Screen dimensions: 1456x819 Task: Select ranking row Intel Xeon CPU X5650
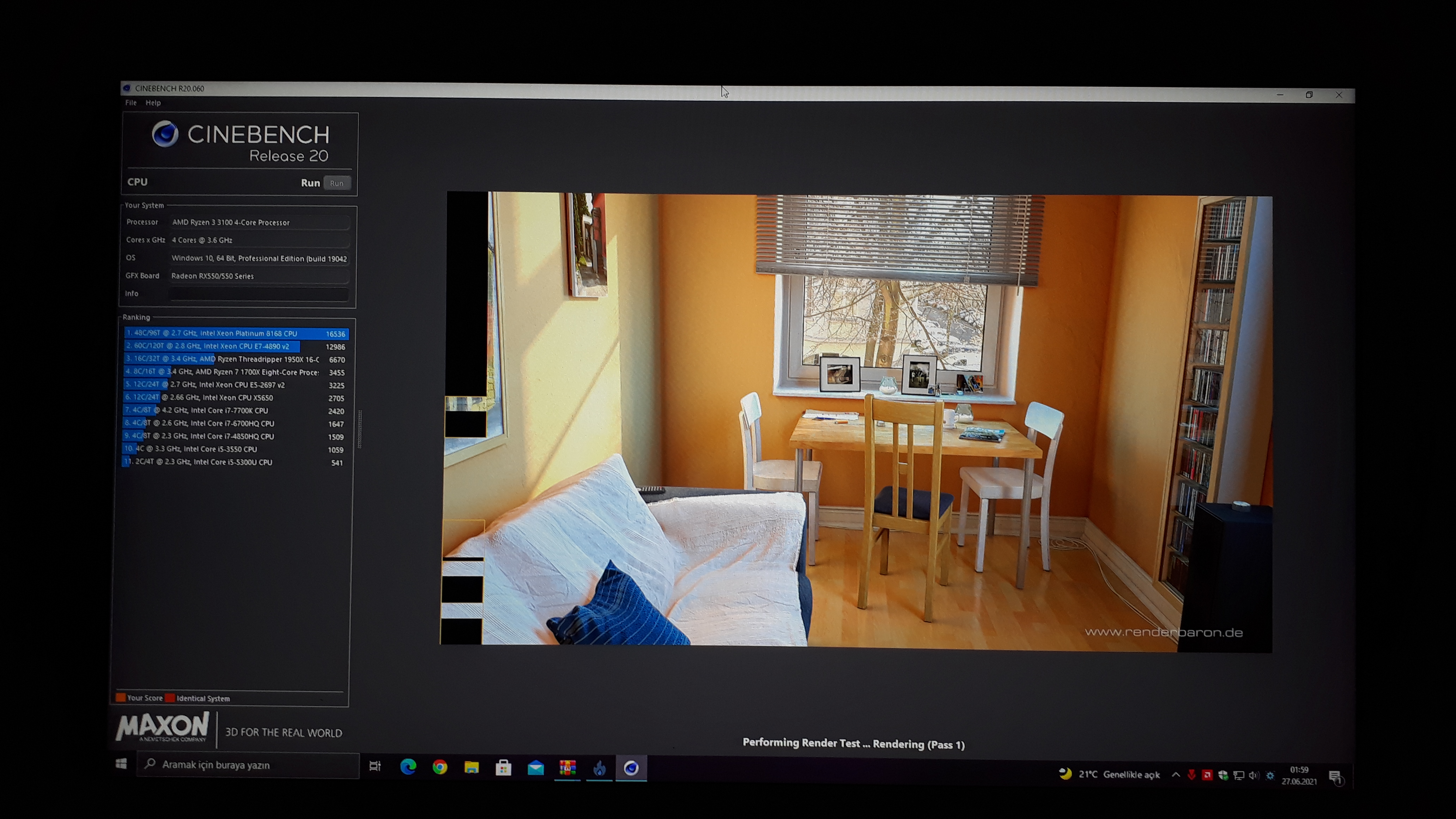click(x=235, y=398)
